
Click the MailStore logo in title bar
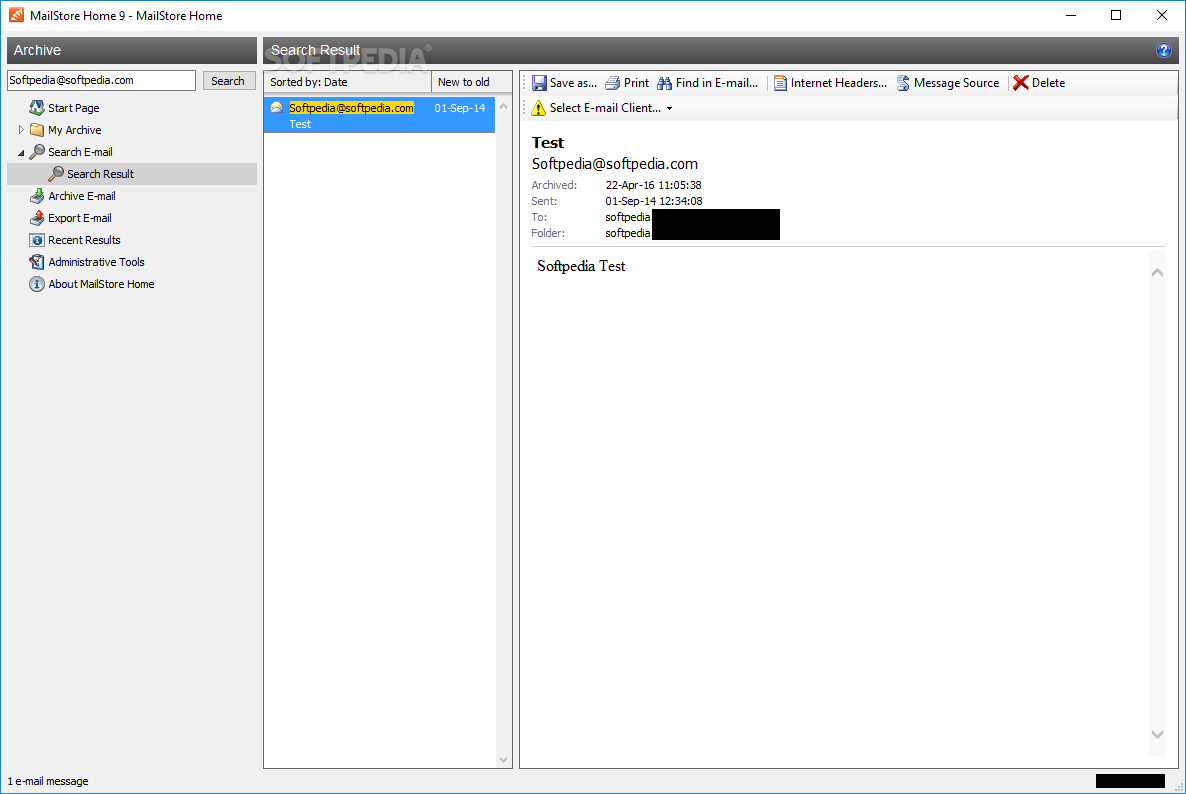(16, 15)
